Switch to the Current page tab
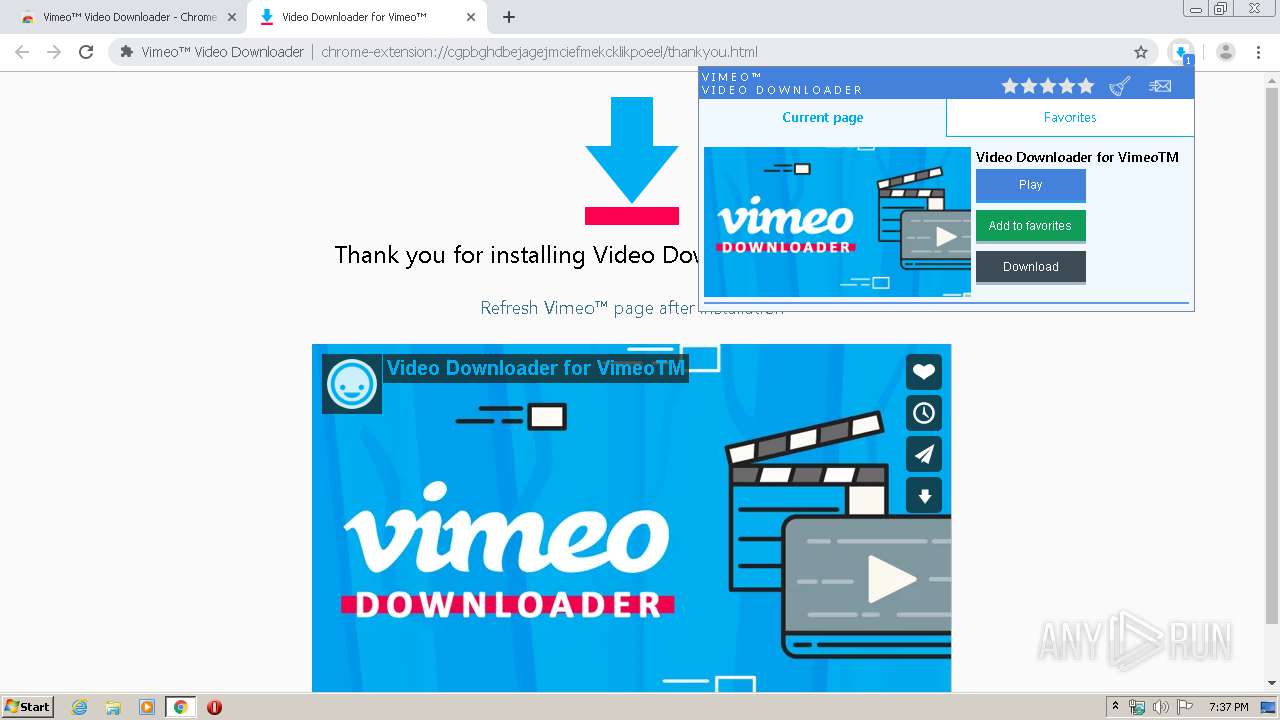Screen dimensions: 1280x720 click(822, 117)
